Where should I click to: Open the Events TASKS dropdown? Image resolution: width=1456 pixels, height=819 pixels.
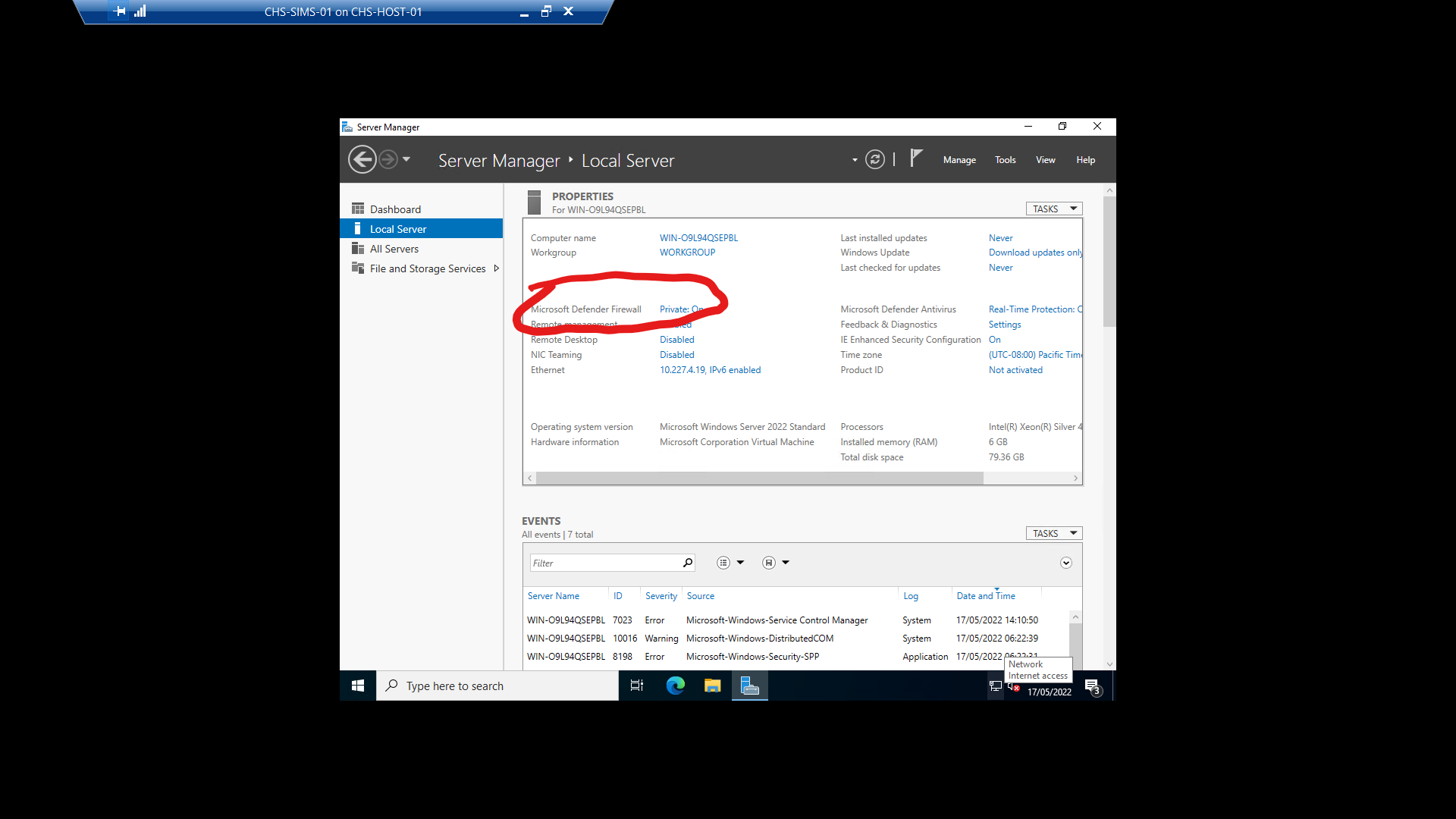[1054, 533]
